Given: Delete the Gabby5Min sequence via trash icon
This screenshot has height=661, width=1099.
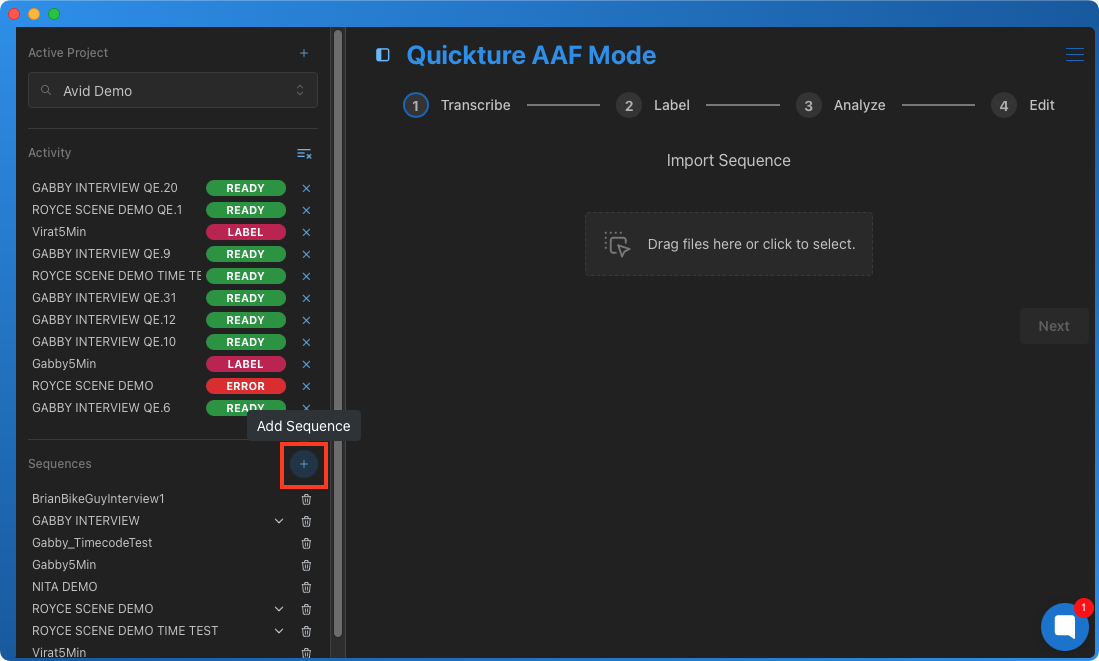Looking at the screenshot, I should pyautogui.click(x=306, y=566).
